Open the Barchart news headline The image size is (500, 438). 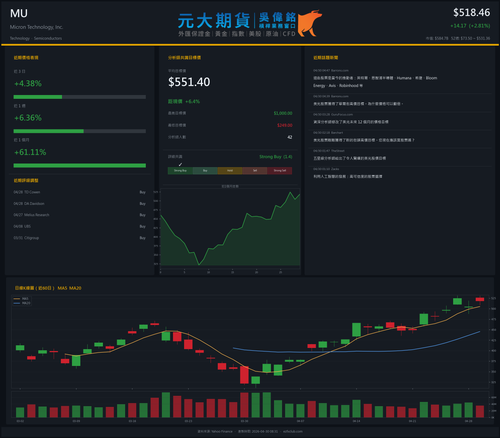(x=364, y=140)
